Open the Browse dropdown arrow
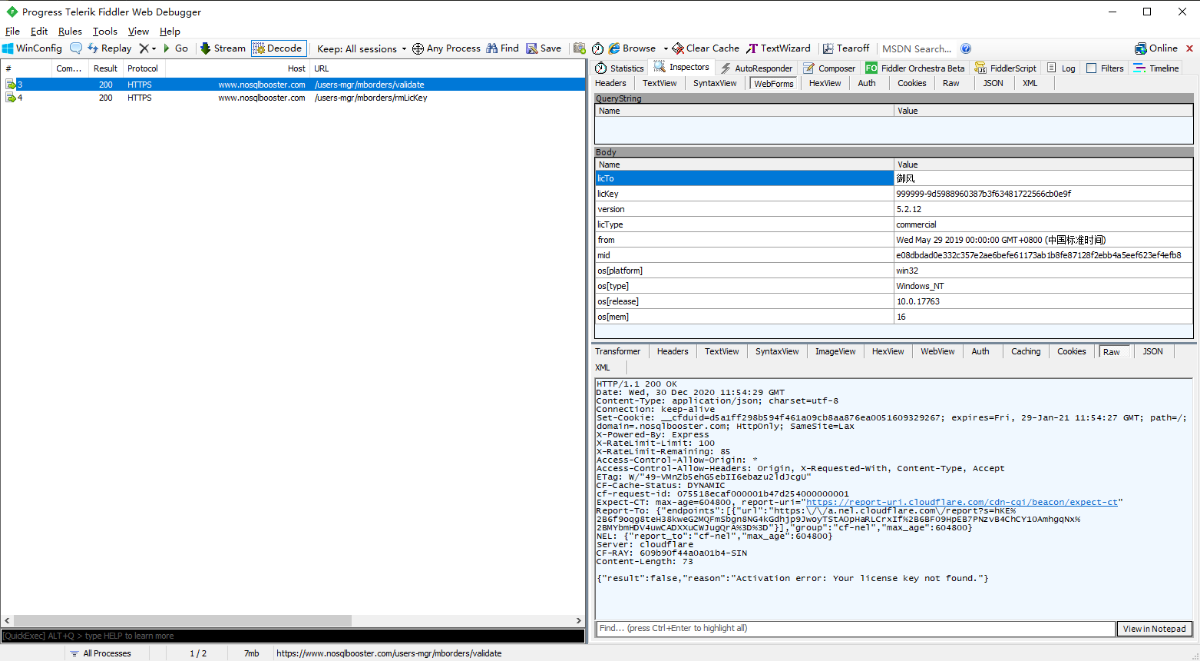This screenshot has height=661, width=1200. pyautogui.click(x=665, y=48)
